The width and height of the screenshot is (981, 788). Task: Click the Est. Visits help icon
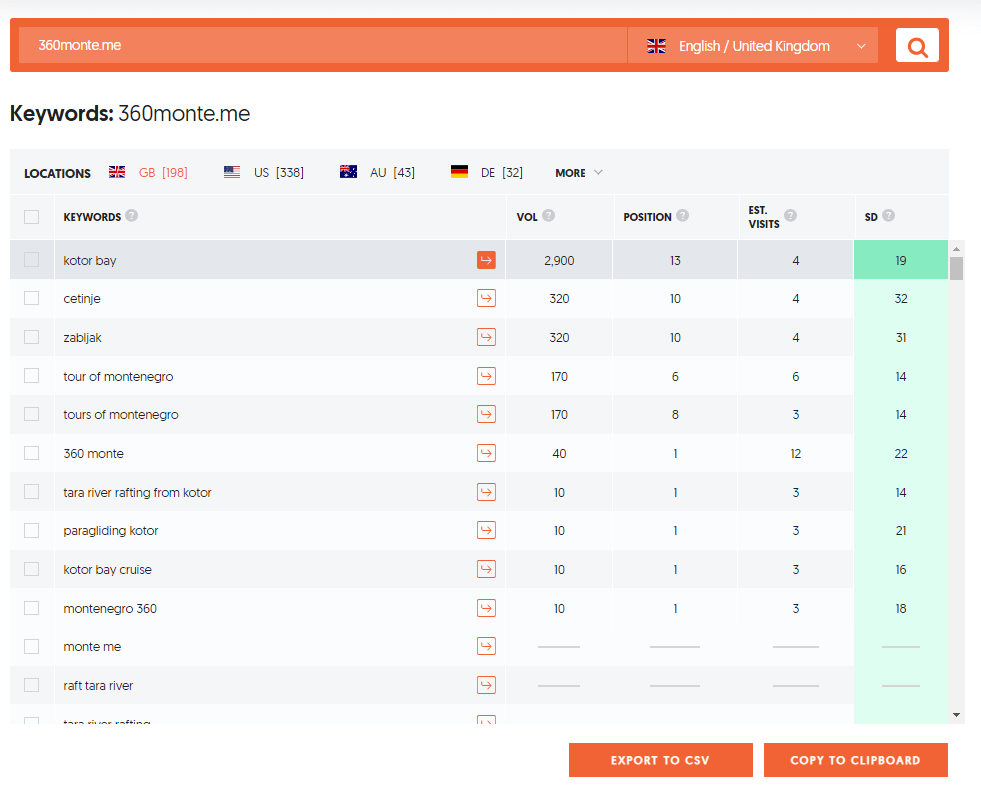point(790,215)
